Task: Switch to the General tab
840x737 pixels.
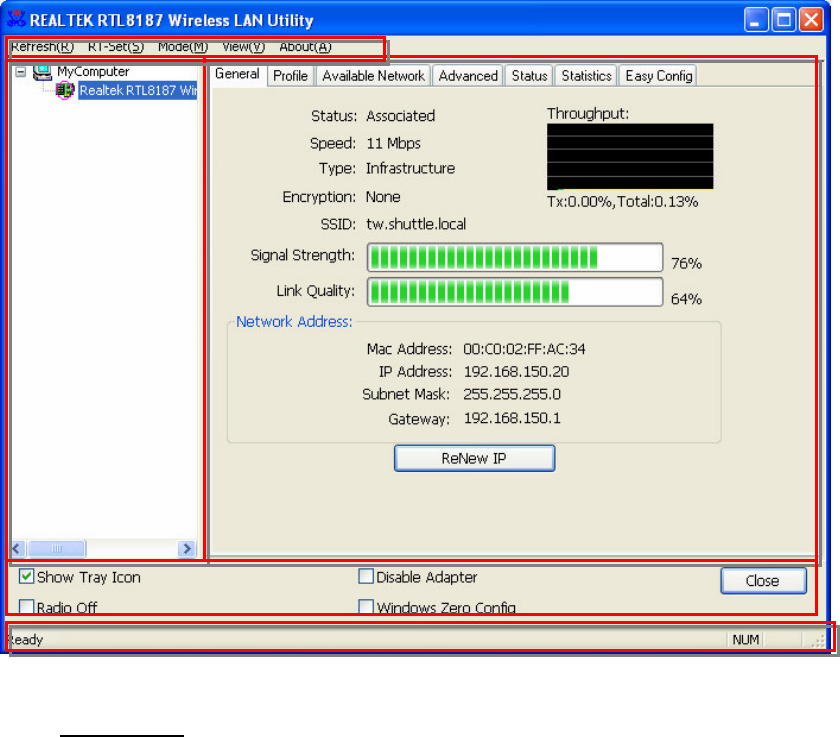Action: pyautogui.click(x=237, y=74)
